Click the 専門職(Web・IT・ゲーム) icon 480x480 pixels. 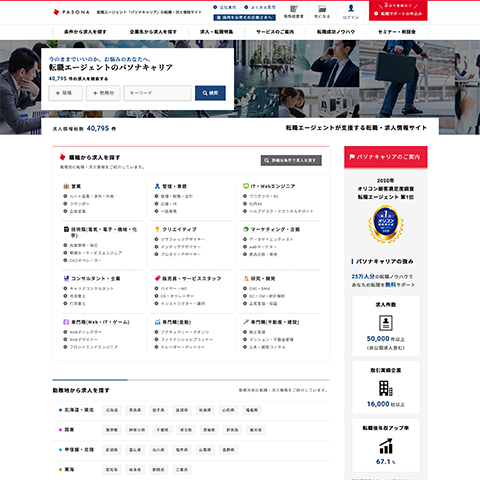click(66, 322)
